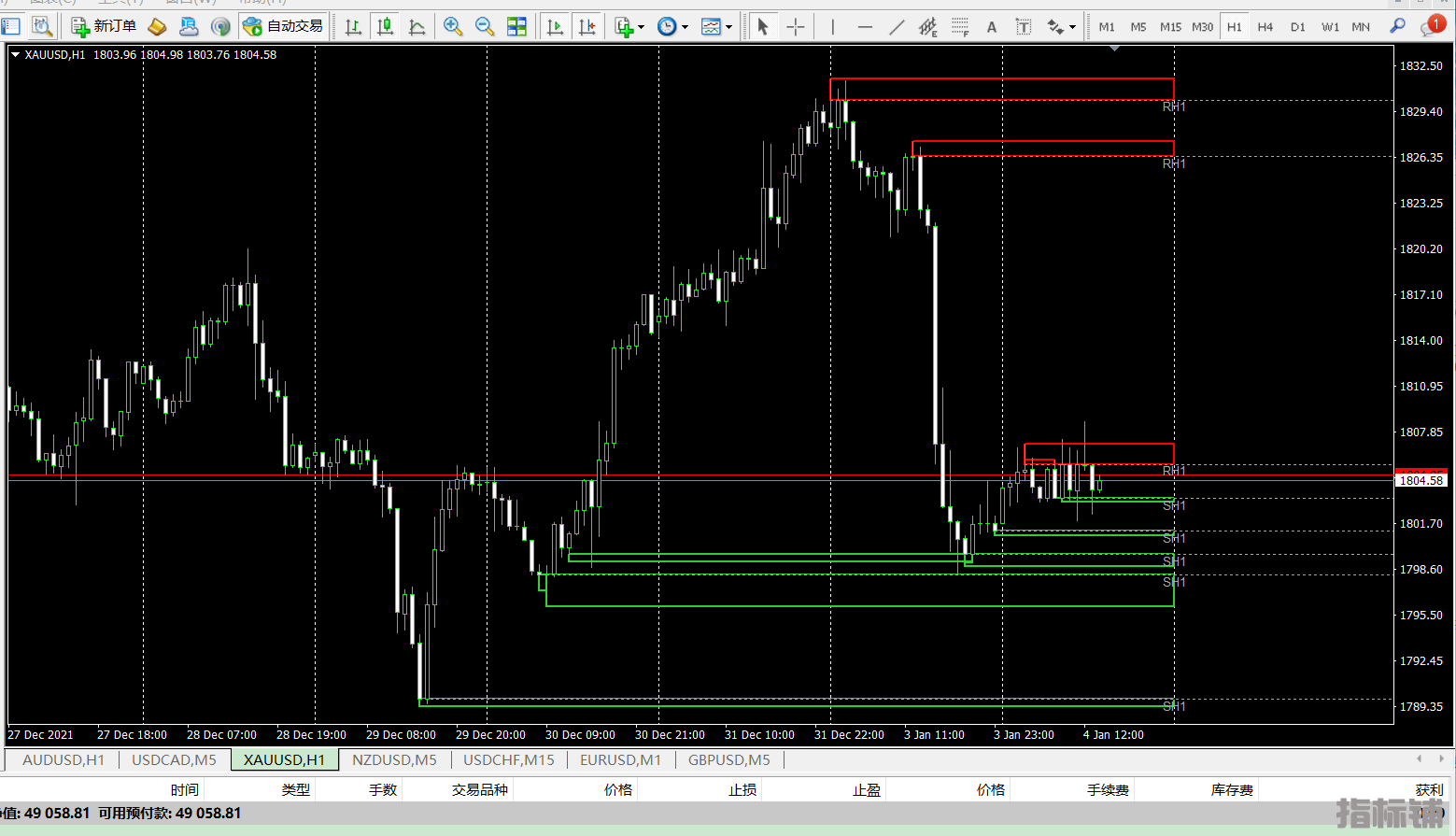Switch to the USDCHF,M15 chart tab
The image size is (1456, 836).
[x=509, y=759]
